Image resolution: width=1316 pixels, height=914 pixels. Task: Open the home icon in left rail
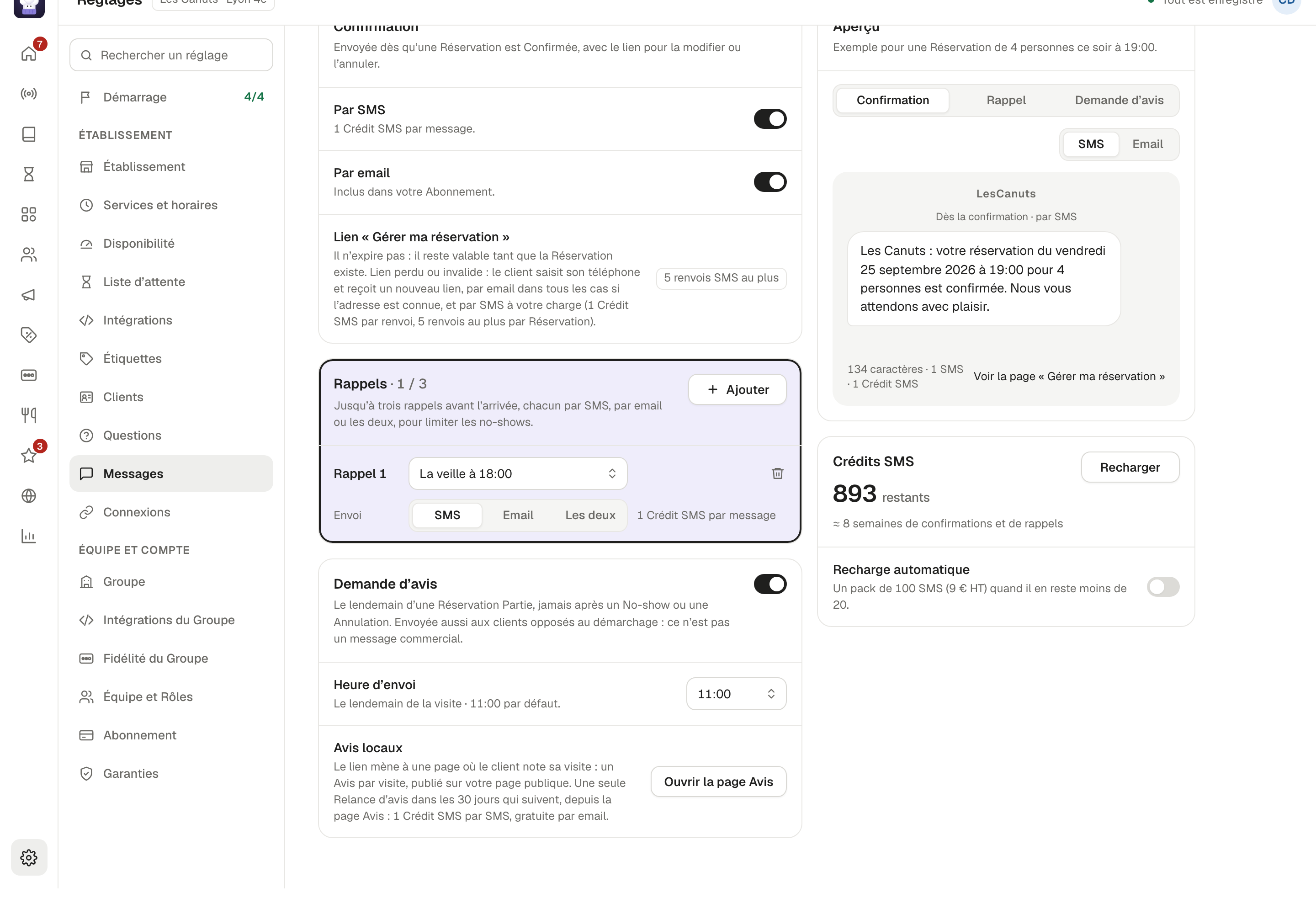29,54
